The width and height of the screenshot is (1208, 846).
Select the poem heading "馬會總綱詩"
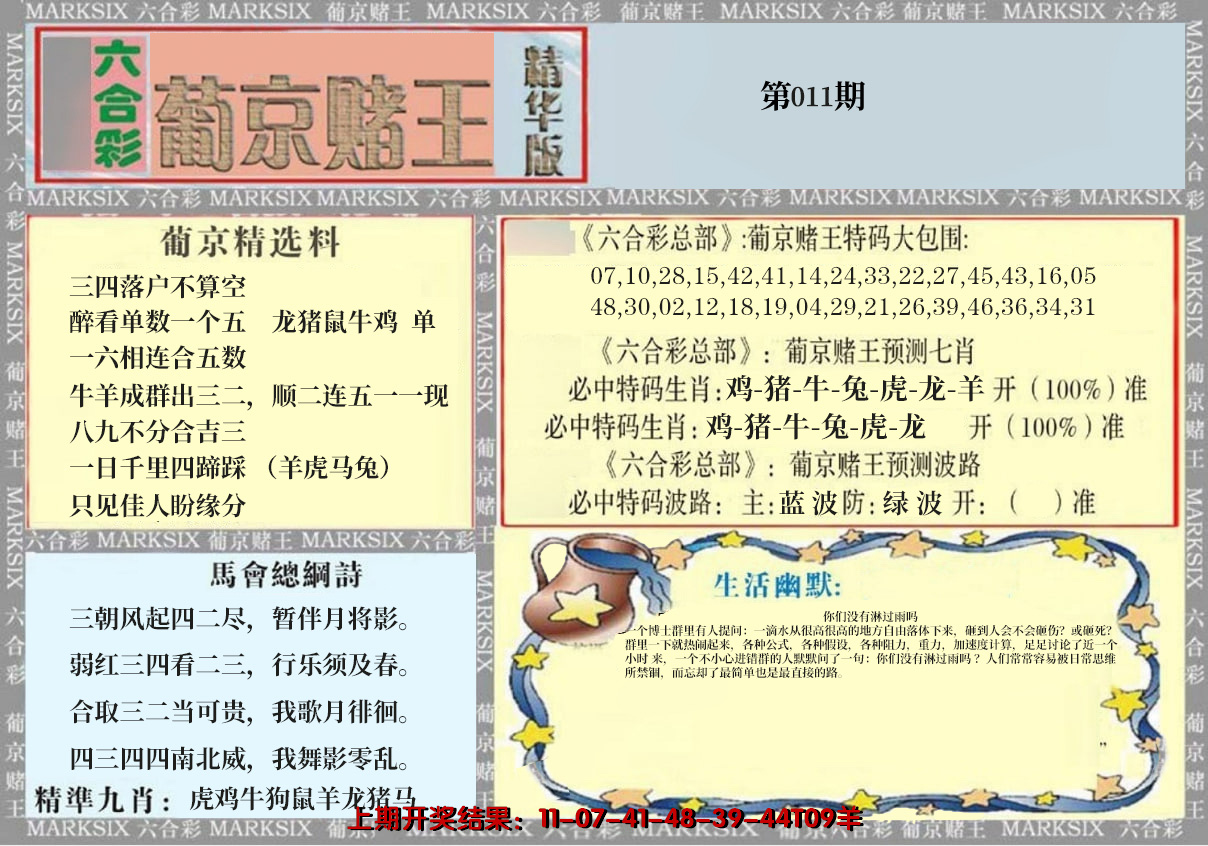286,576
